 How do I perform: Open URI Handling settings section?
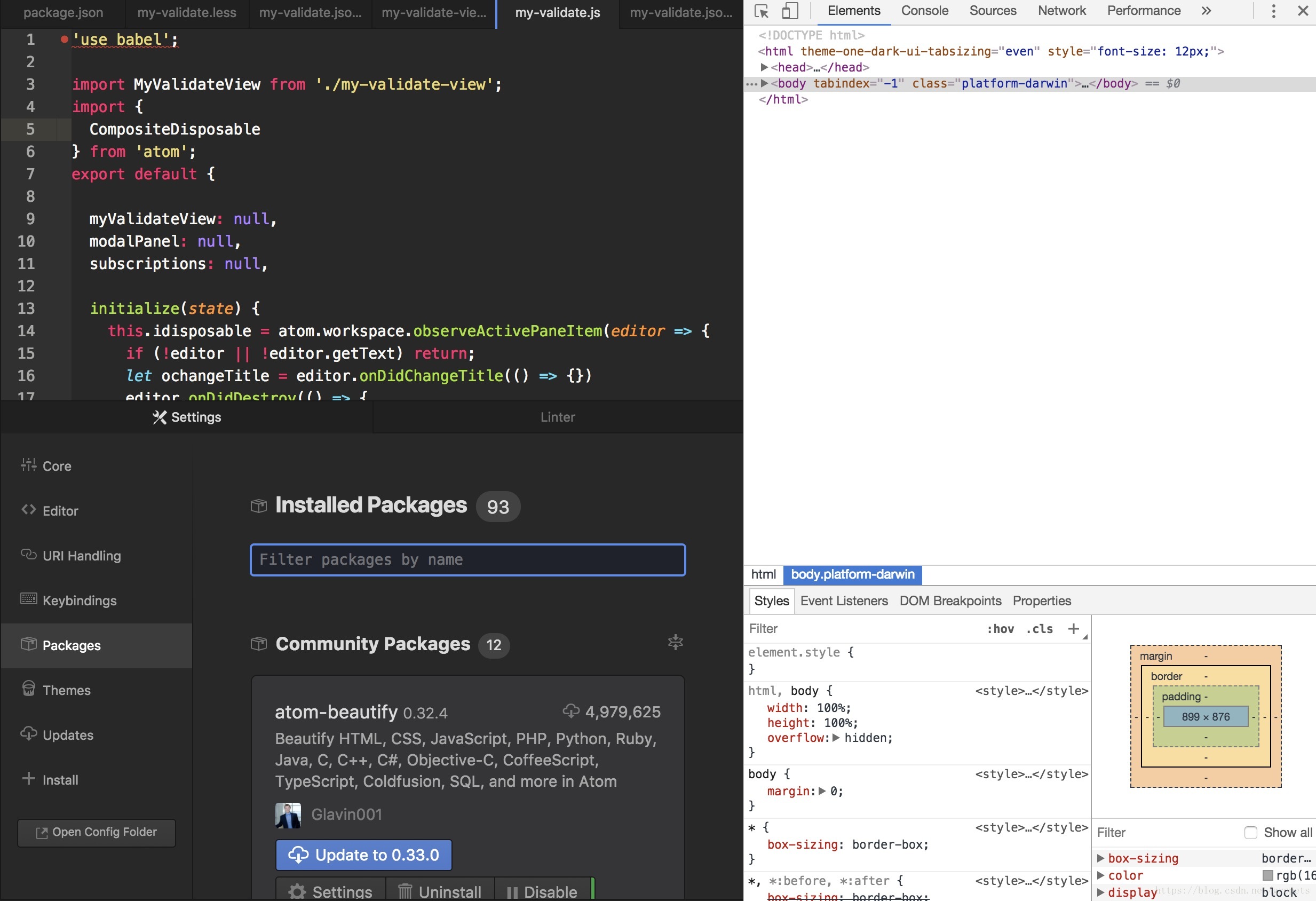click(x=96, y=556)
